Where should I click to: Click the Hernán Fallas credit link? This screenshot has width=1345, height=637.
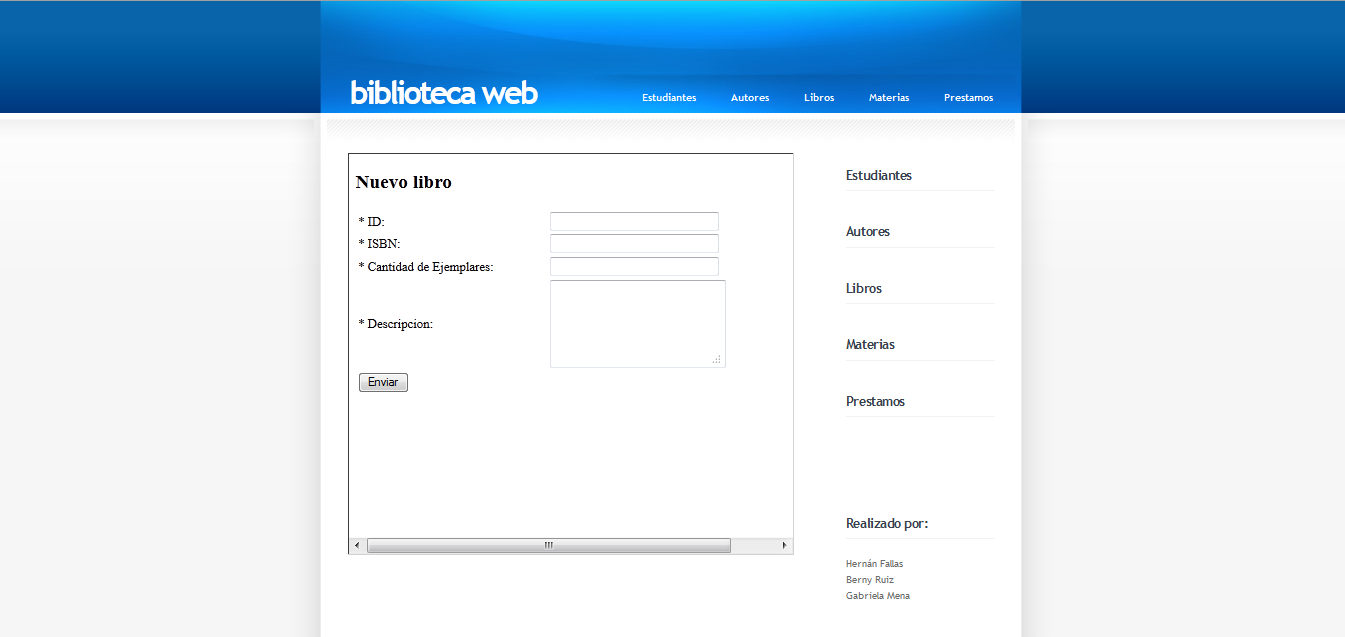coord(874,563)
